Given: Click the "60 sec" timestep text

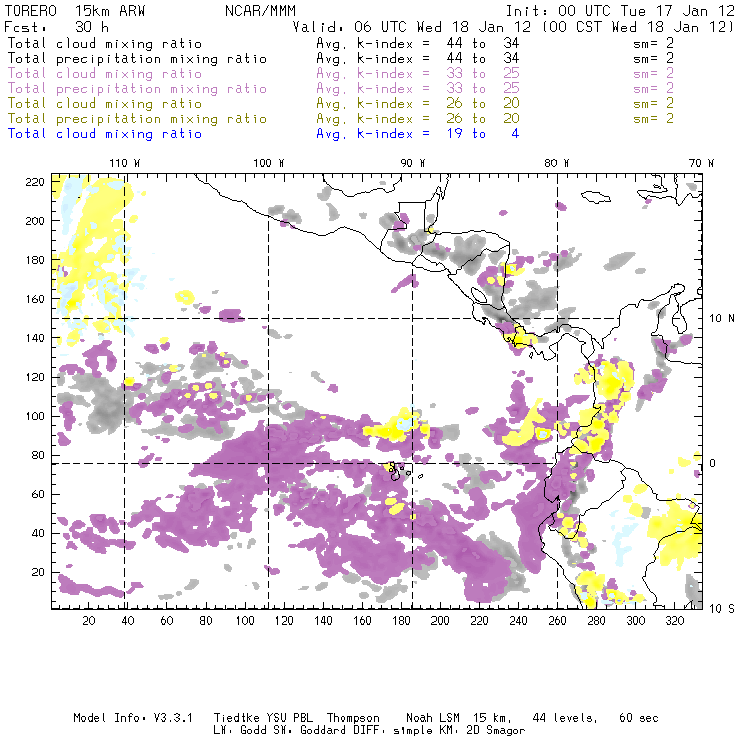Looking at the screenshot, I should [639, 718].
